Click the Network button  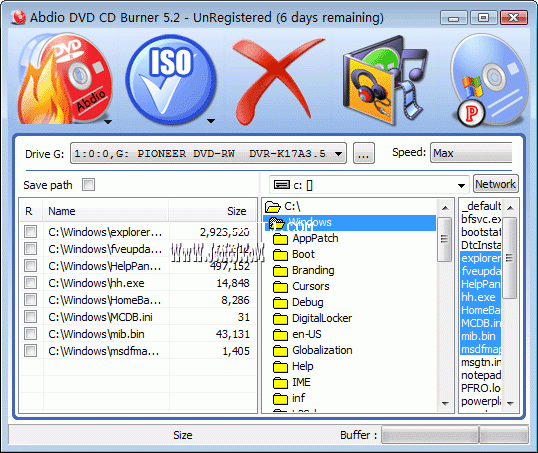pos(495,184)
